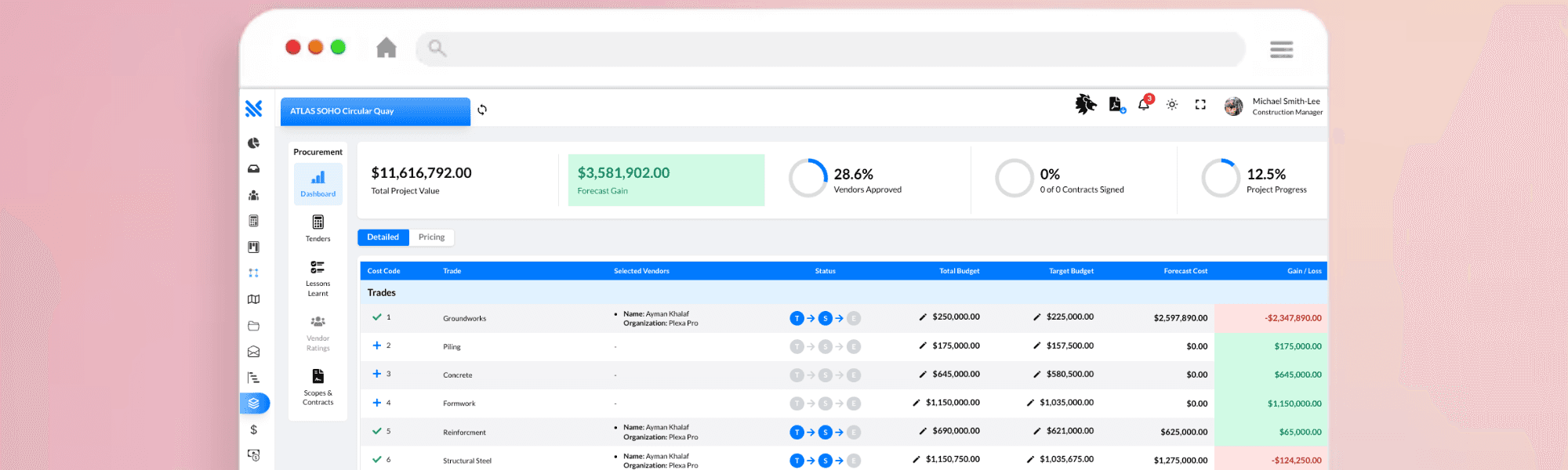Open Vendor Ratings in Procurement menu
The width and height of the screenshot is (1568, 470).
tap(318, 334)
